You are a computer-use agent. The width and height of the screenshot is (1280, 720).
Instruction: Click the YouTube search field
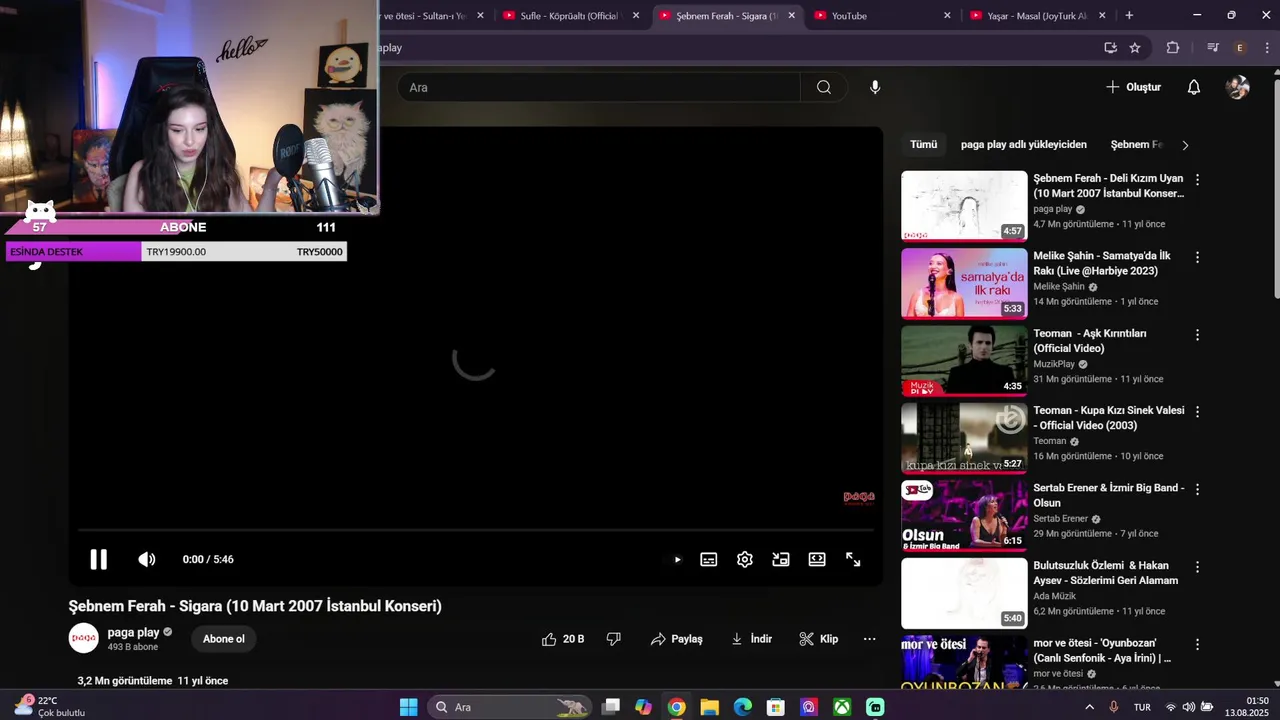click(599, 87)
